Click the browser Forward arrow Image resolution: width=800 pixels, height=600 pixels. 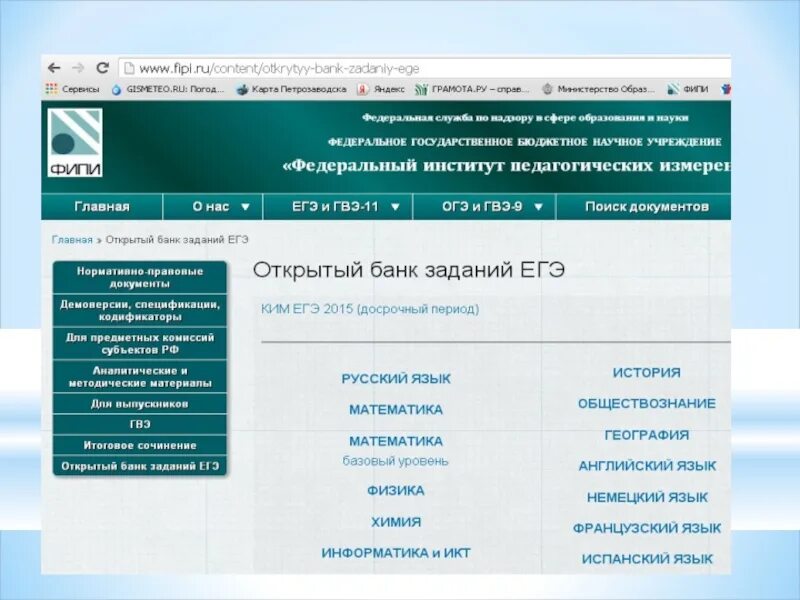pyautogui.click(x=78, y=68)
